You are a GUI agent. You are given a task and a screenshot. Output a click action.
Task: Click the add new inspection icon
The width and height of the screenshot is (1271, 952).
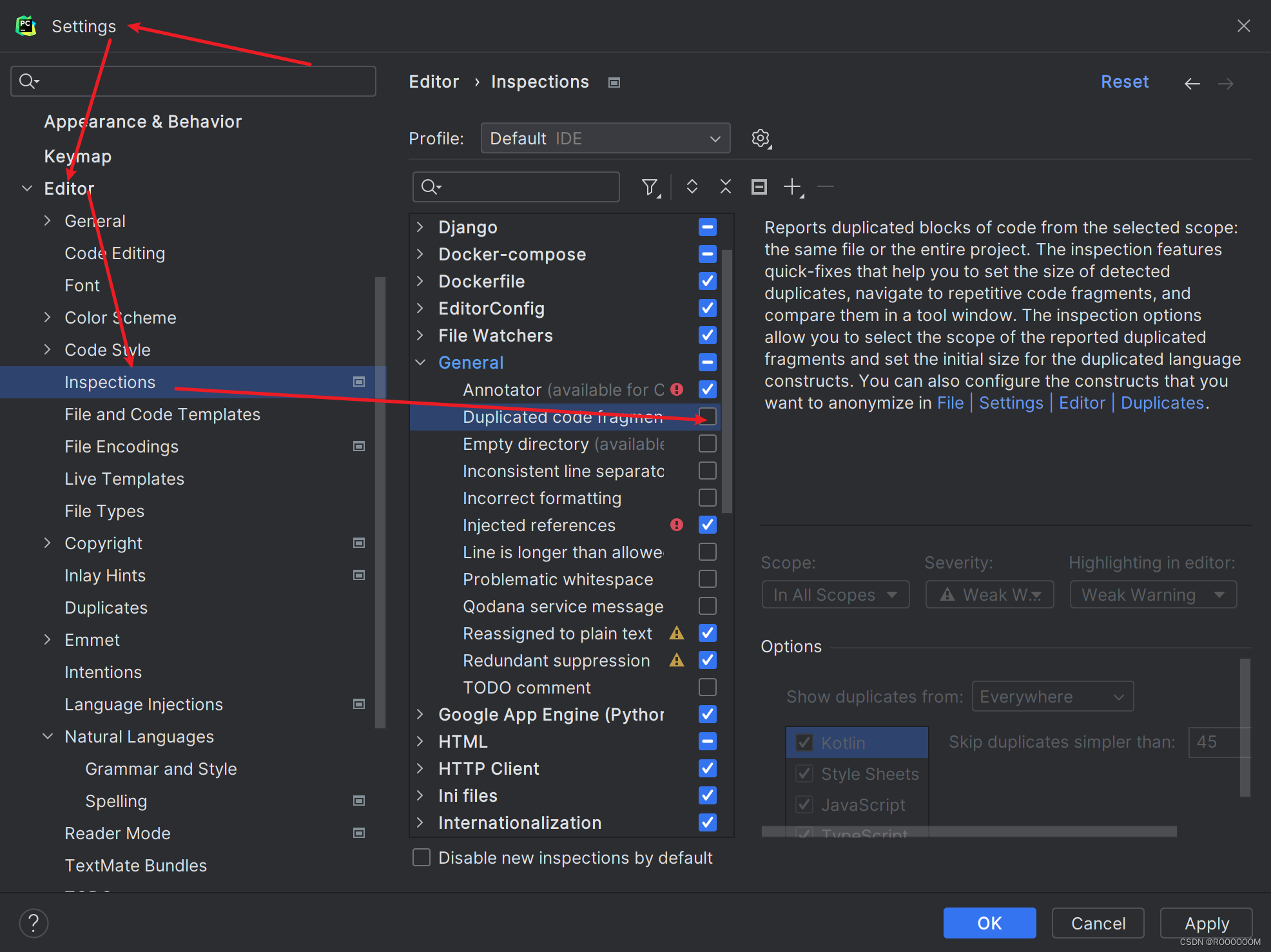[x=793, y=187]
